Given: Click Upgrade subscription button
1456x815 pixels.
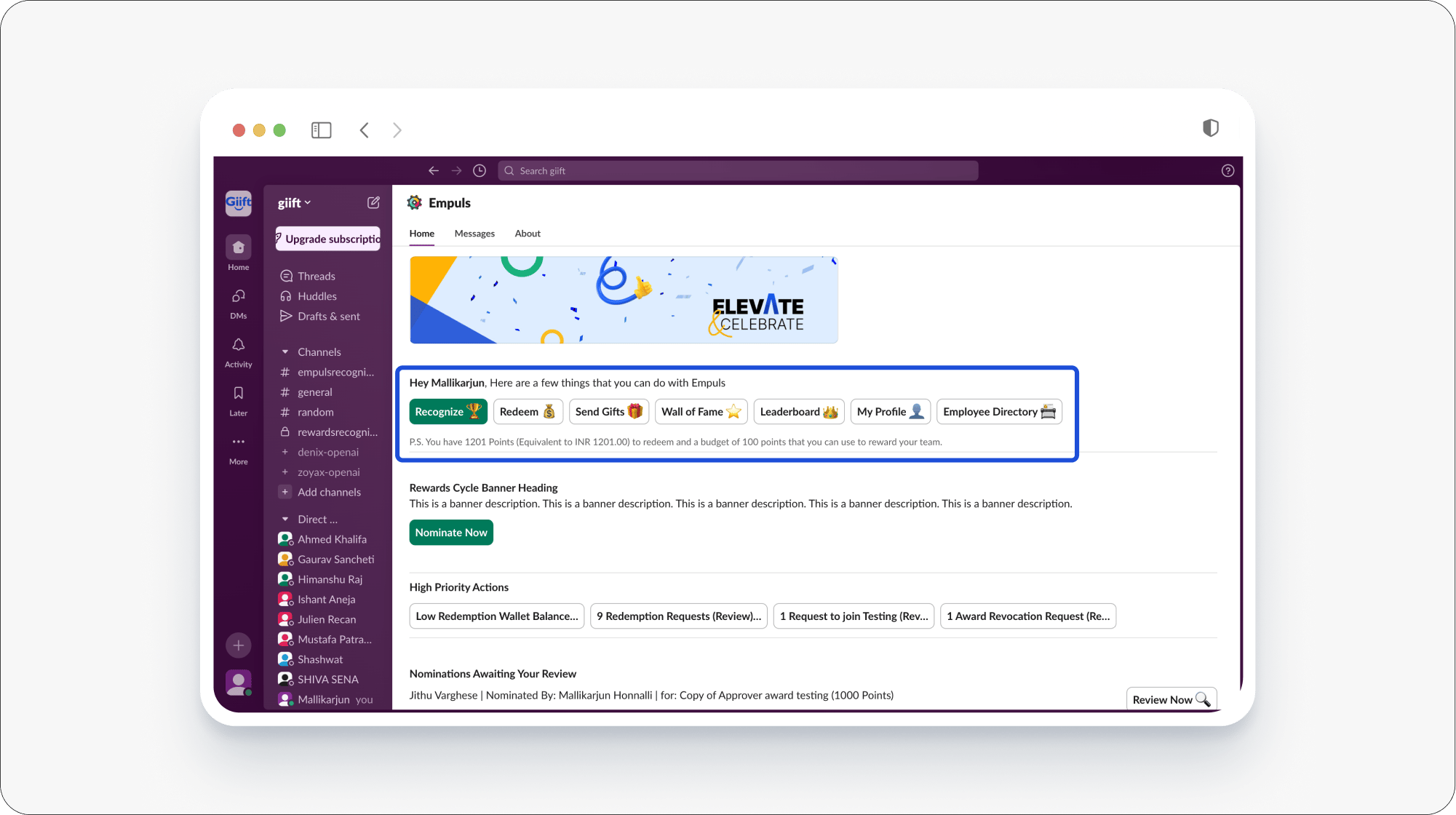Looking at the screenshot, I should (328, 239).
